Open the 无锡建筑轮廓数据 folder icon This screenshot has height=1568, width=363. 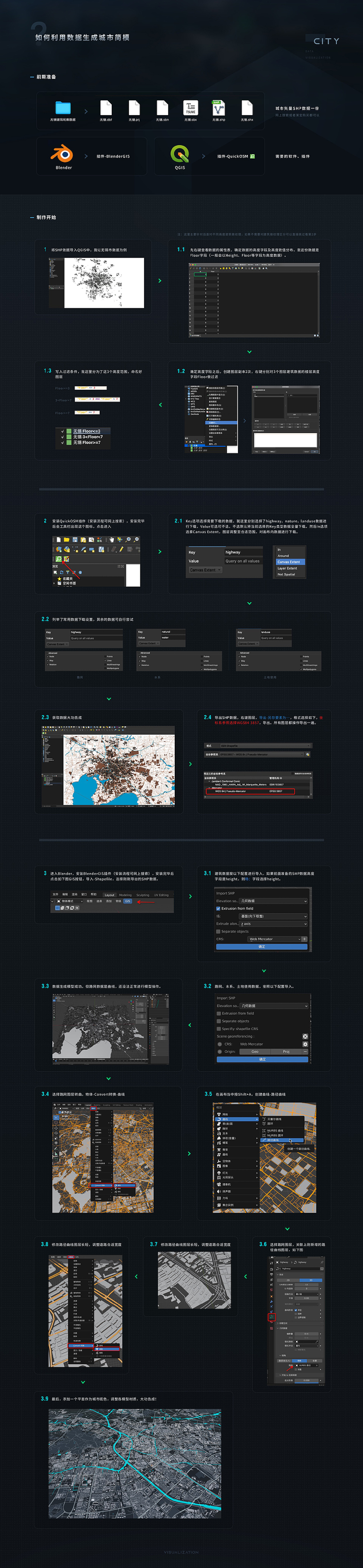63,108
